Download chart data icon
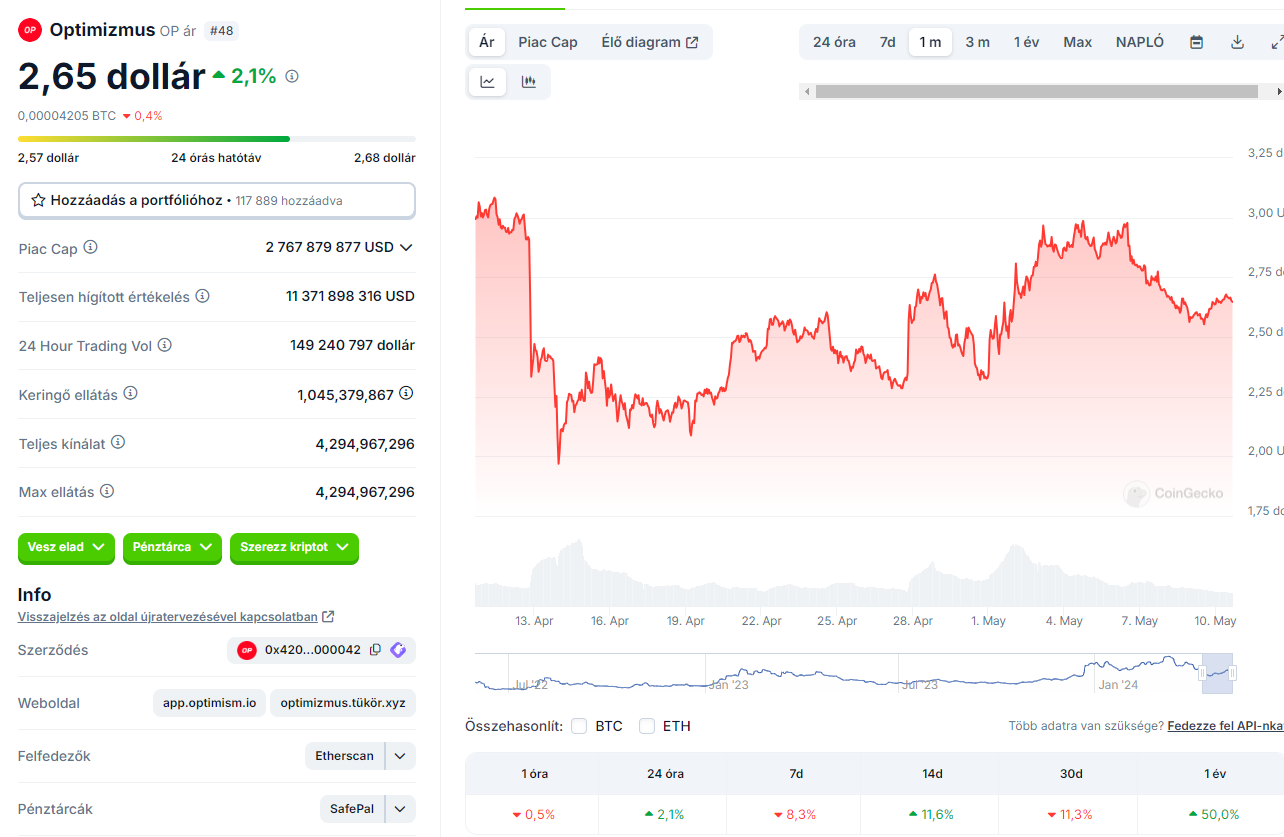1284x837 pixels. 1237,42
